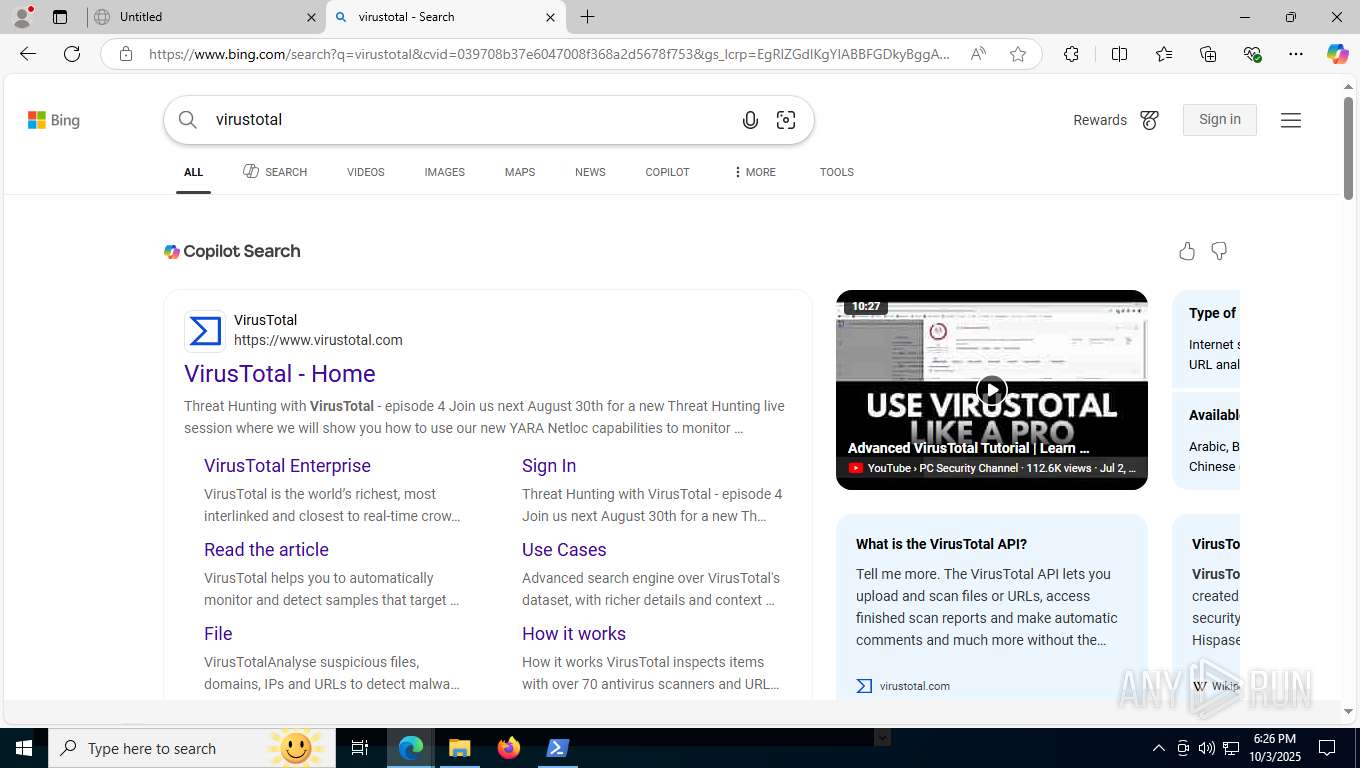
Task: Expand the MORE search options
Action: (x=754, y=172)
